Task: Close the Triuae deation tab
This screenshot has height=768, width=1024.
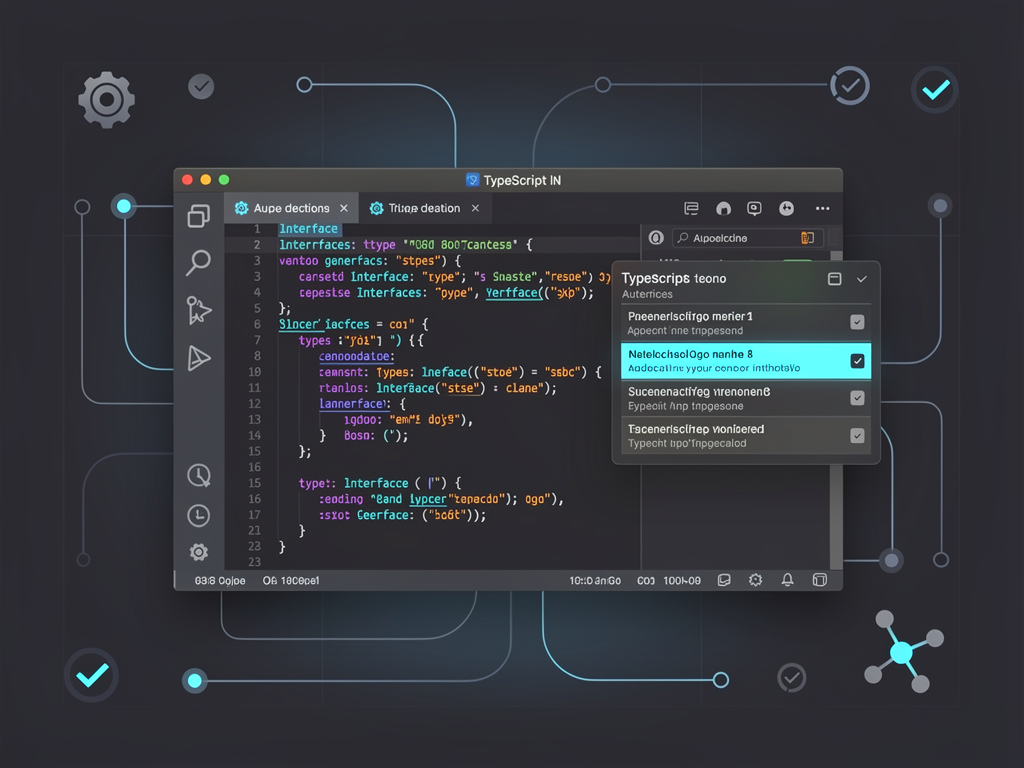Action: tap(475, 208)
